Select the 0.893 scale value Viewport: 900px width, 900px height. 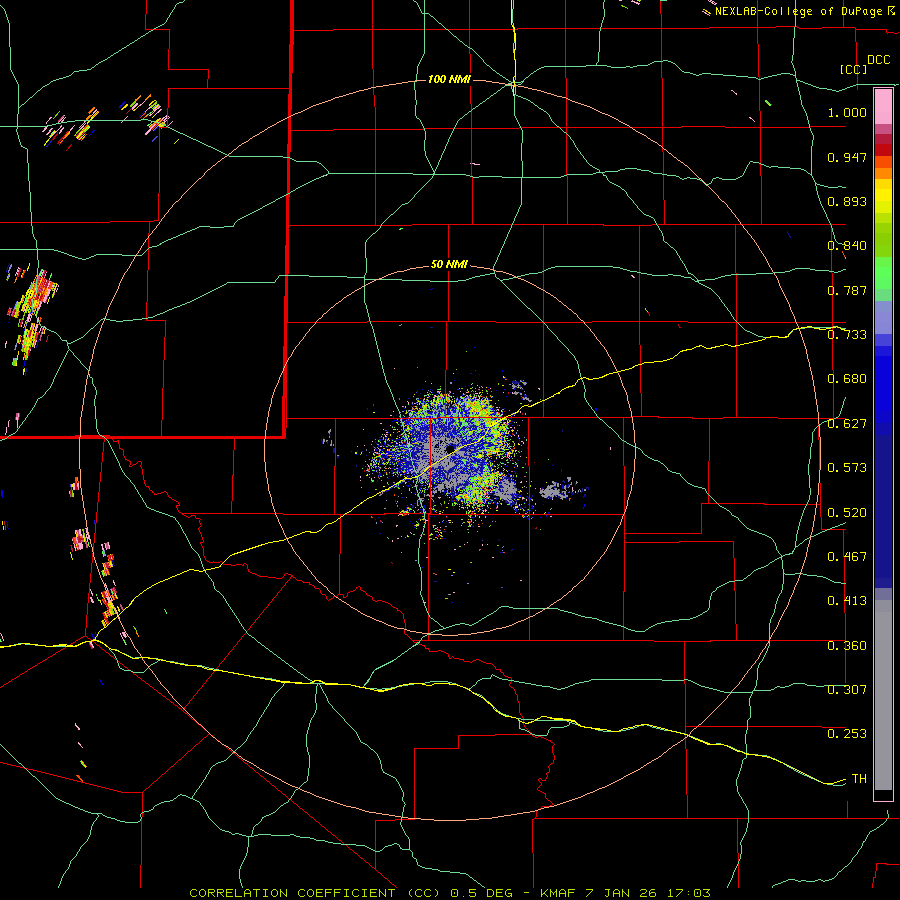pos(847,201)
